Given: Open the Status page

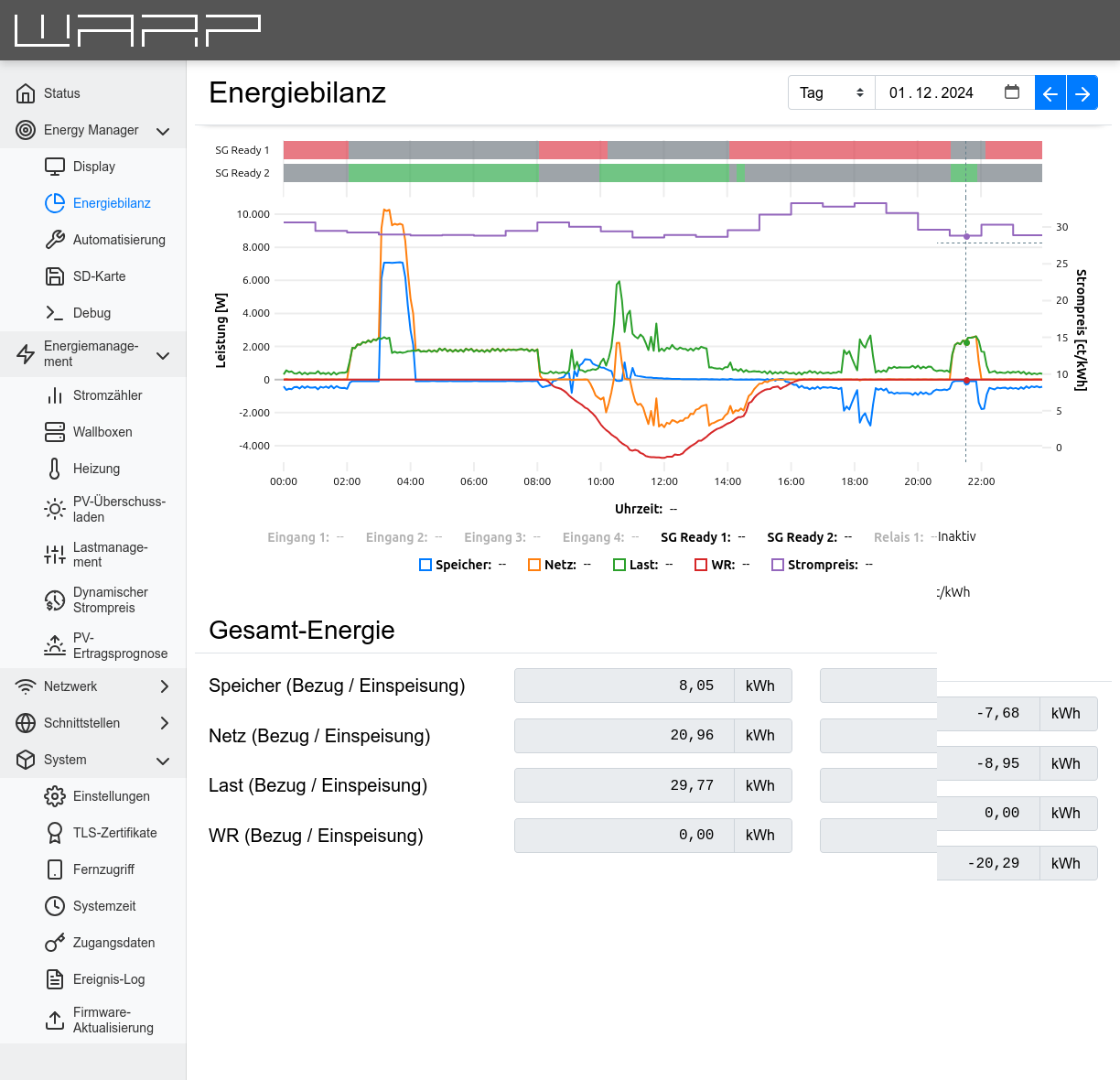Looking at the screenshot, I should (x=61, y=92).
